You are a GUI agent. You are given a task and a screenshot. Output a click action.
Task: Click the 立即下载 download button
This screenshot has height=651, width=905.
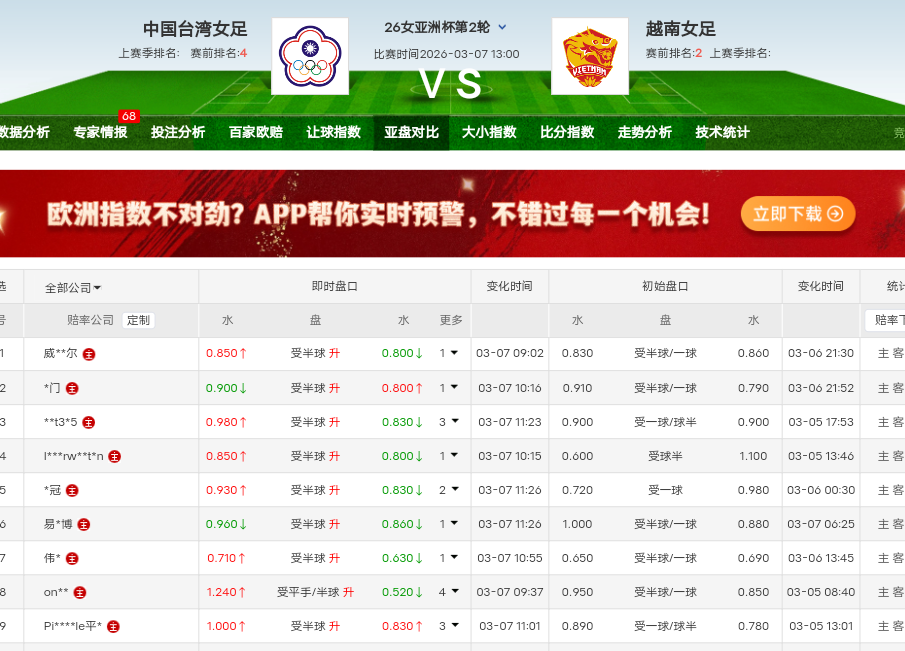(x=798, y=214)
